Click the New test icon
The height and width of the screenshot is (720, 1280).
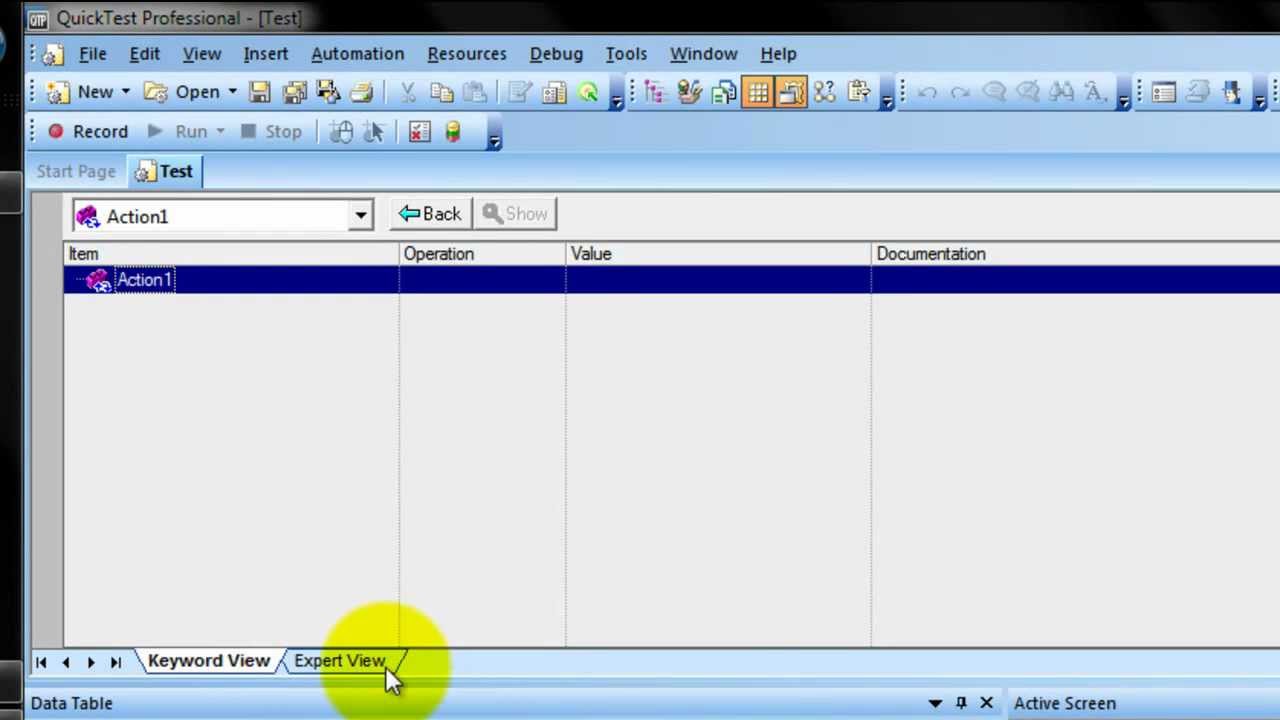[58, 92]
